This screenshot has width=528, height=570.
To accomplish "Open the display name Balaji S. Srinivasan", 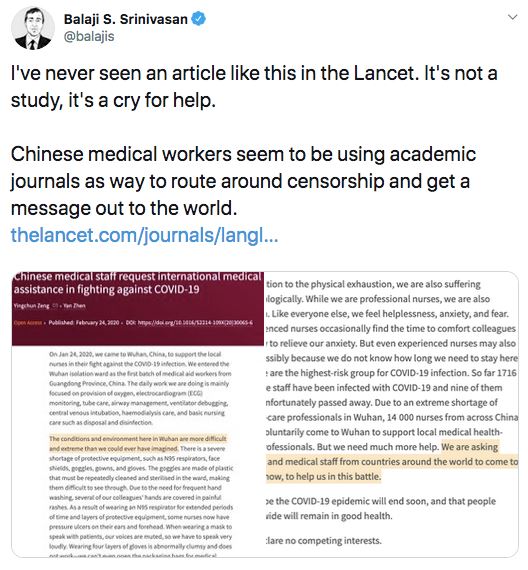I will click(x=125, y=19).
